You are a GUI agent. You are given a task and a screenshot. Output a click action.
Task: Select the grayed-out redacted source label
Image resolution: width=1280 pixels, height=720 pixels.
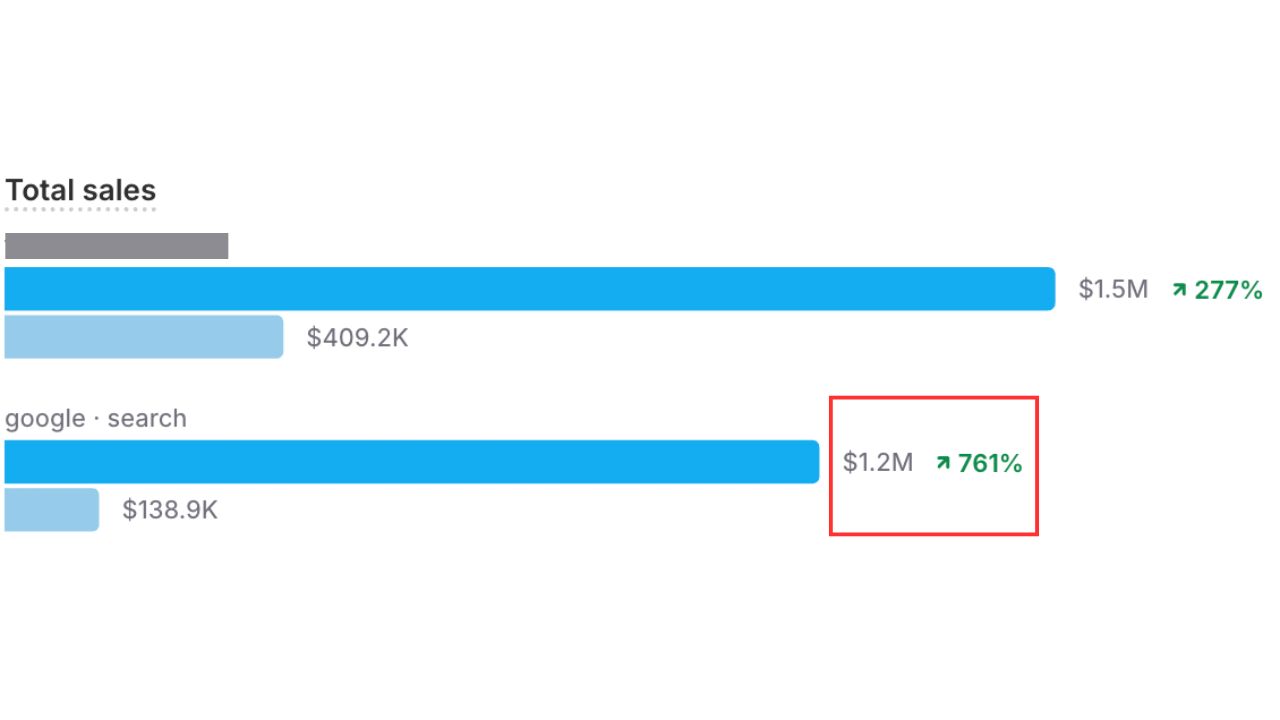[116, 246]
